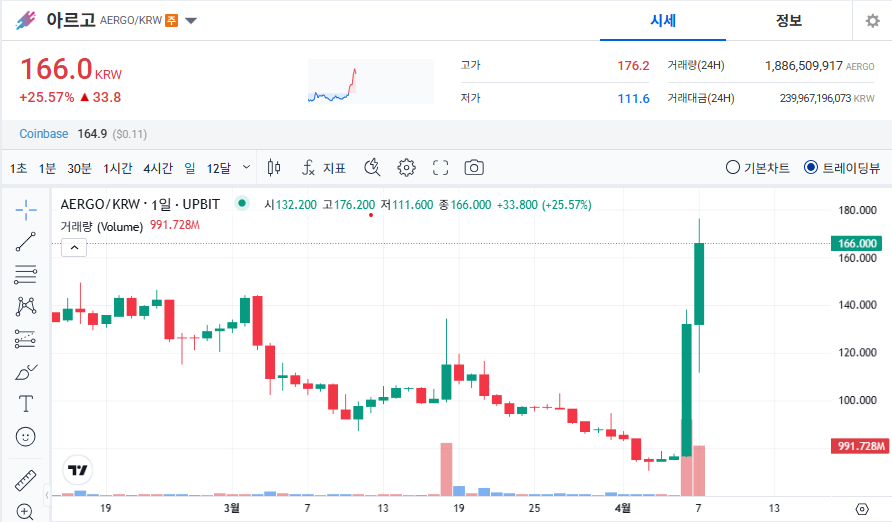
Task: Select the 12달 timeframe
Action: tap(218, 168)
